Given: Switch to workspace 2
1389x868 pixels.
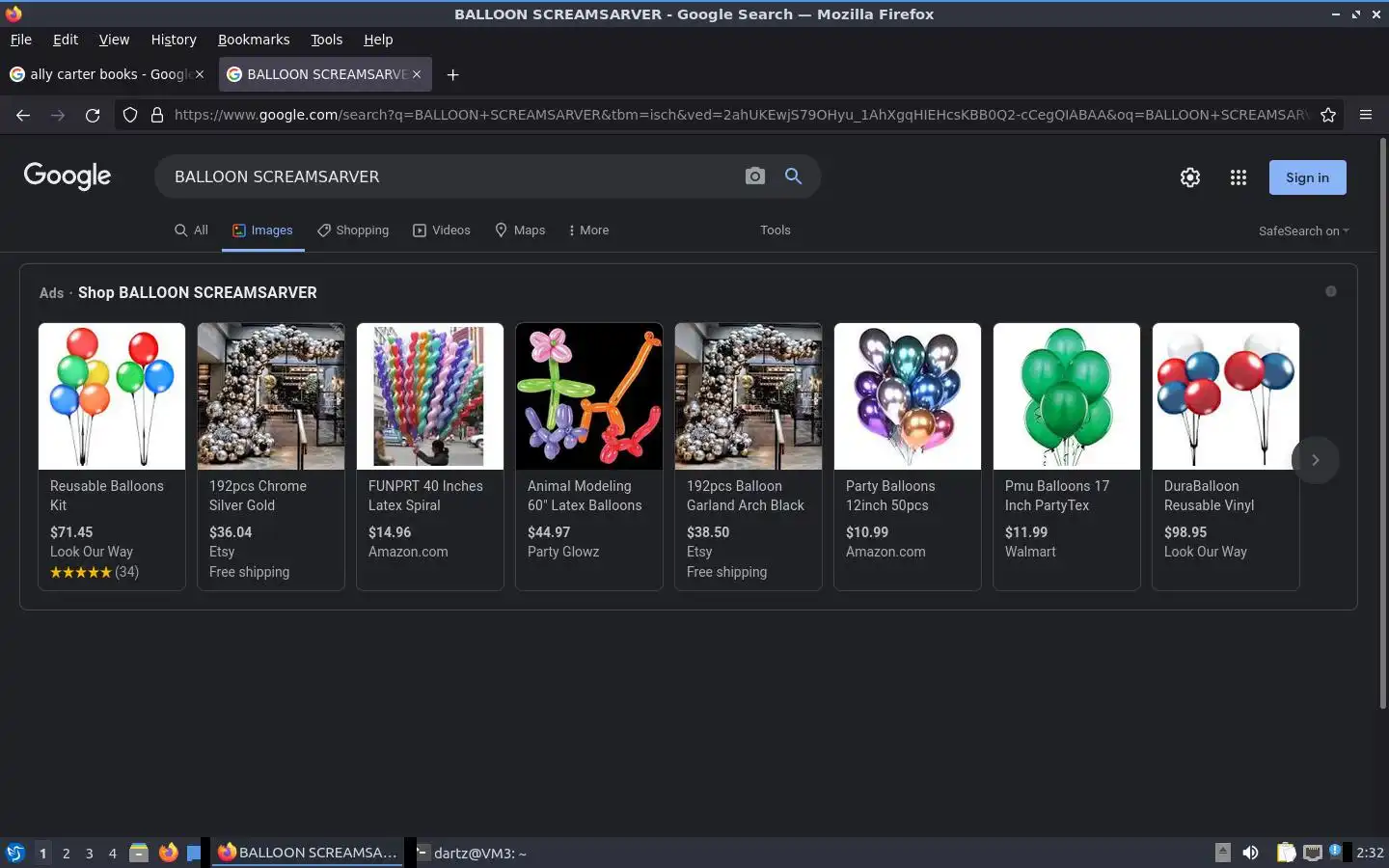Looking at the screenshot, I should (x=66, y=853).
